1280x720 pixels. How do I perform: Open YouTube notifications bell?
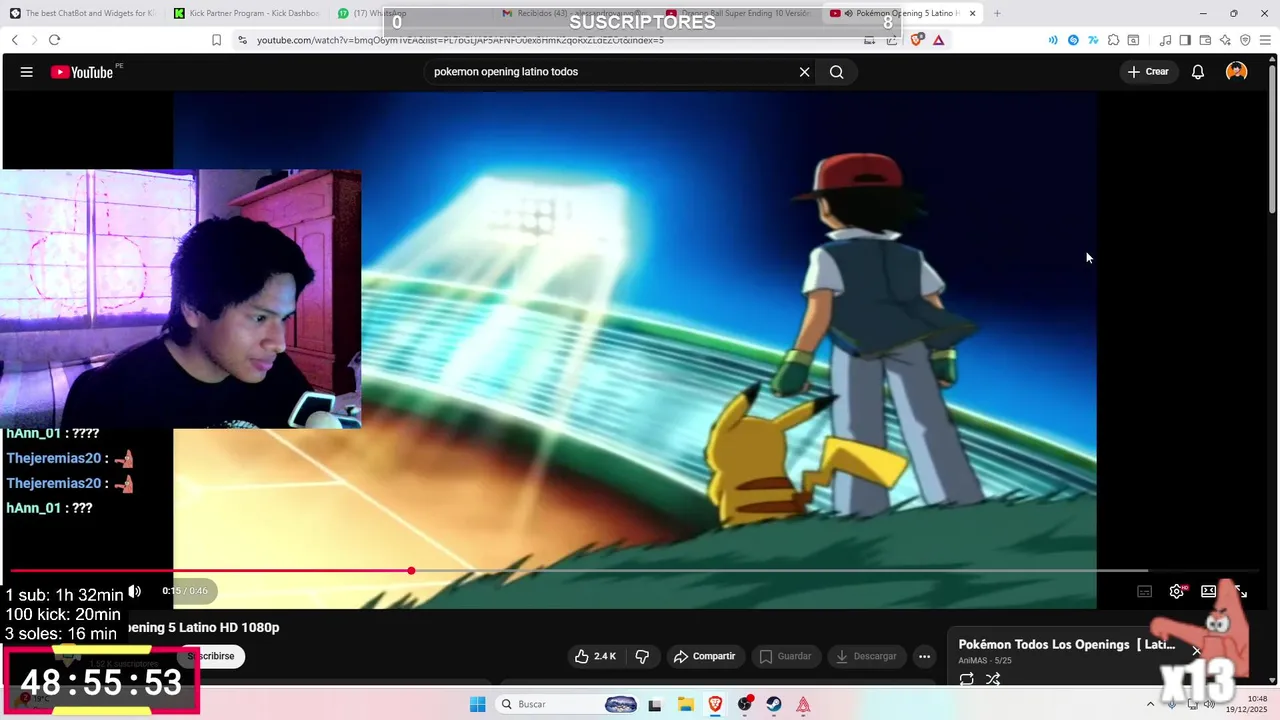1197,72
